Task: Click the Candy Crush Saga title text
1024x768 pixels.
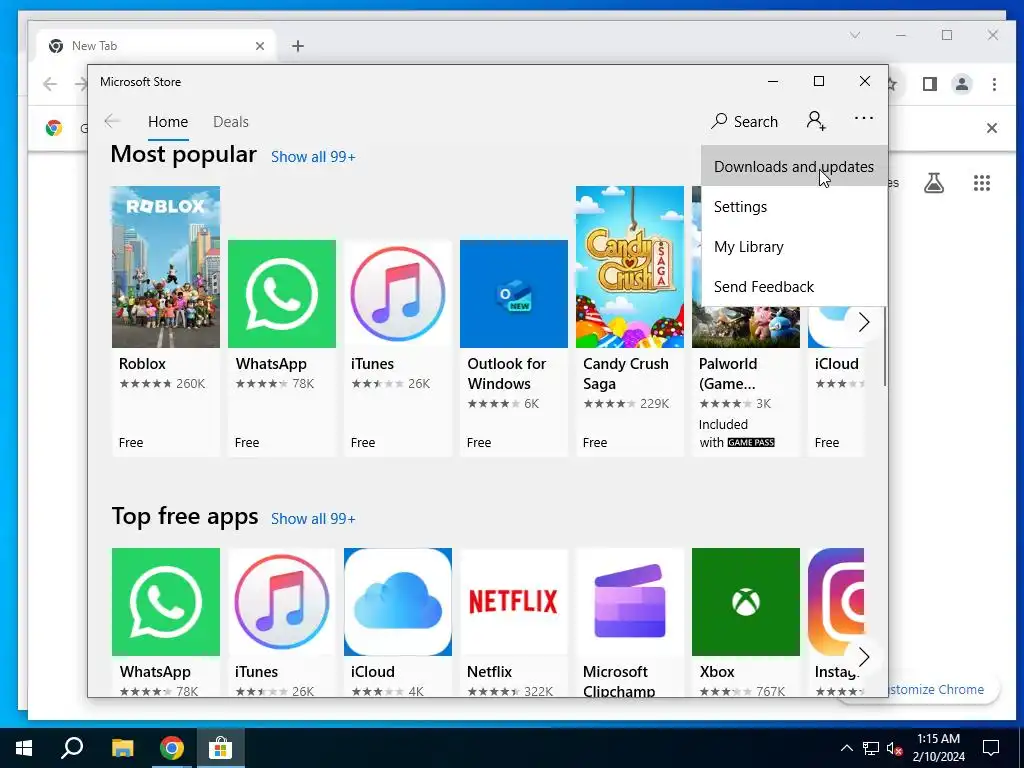Action: [x=626, y=374]
